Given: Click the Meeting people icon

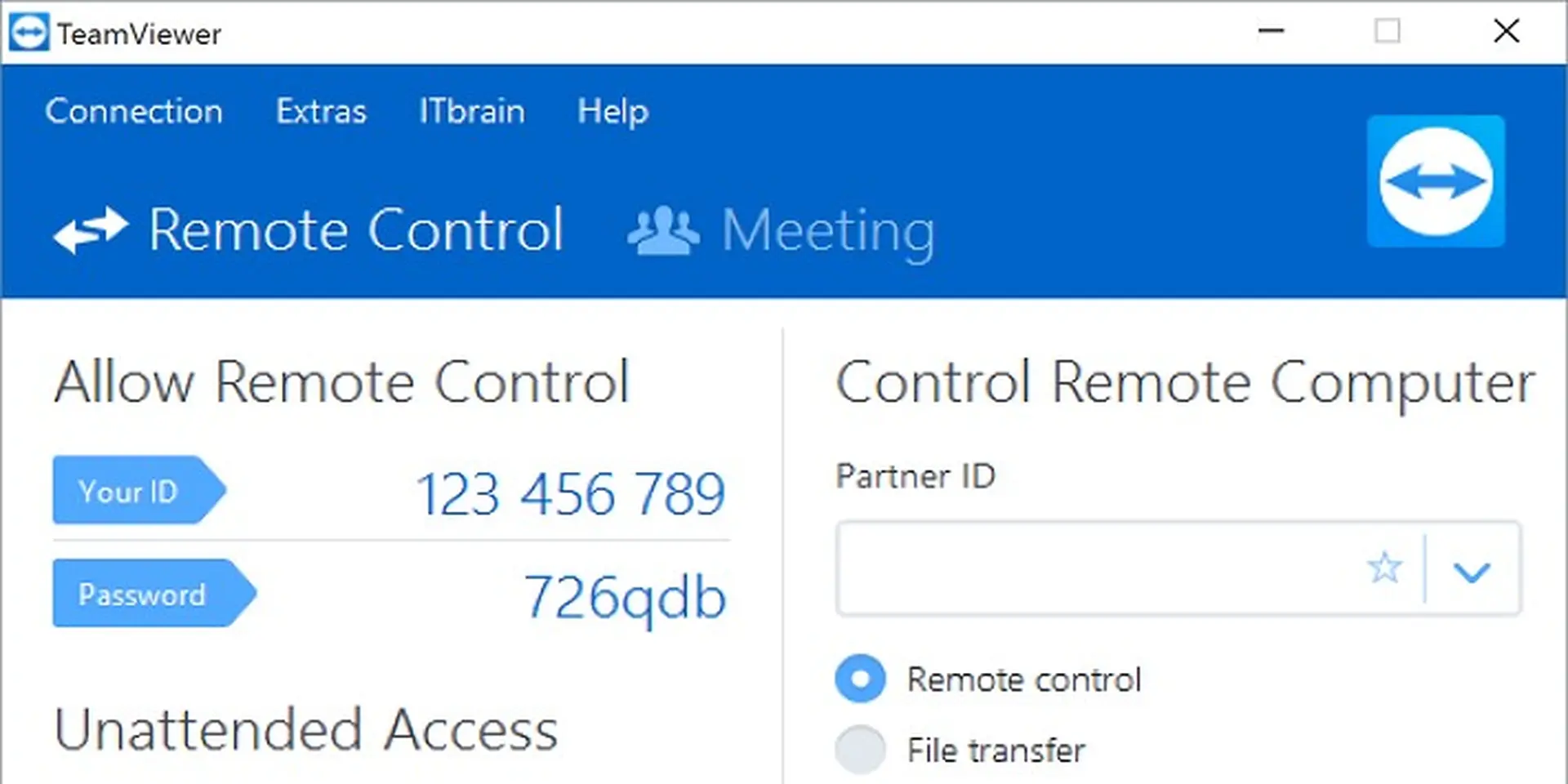Looking at the screenshot, I should coord(663,230).
